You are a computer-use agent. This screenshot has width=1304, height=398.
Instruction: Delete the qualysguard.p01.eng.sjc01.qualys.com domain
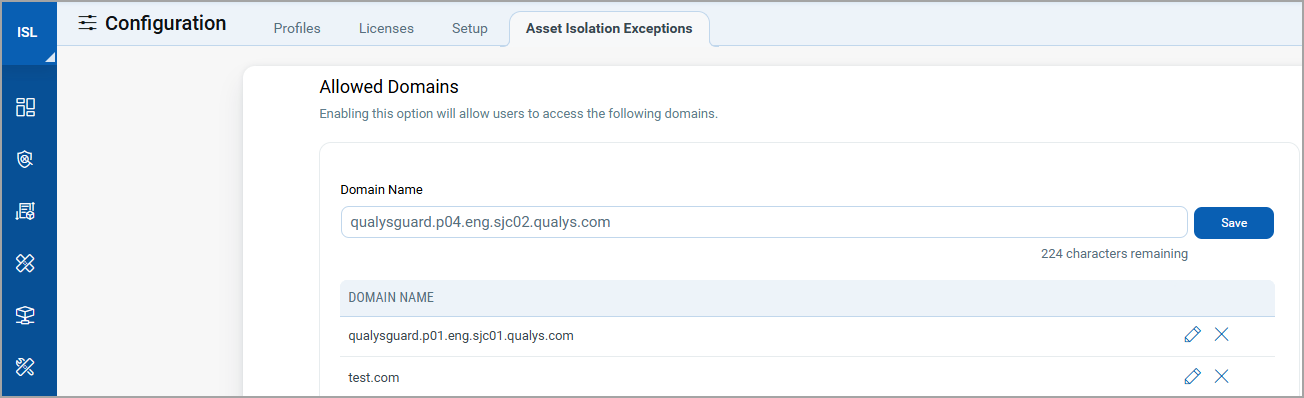1221,335
